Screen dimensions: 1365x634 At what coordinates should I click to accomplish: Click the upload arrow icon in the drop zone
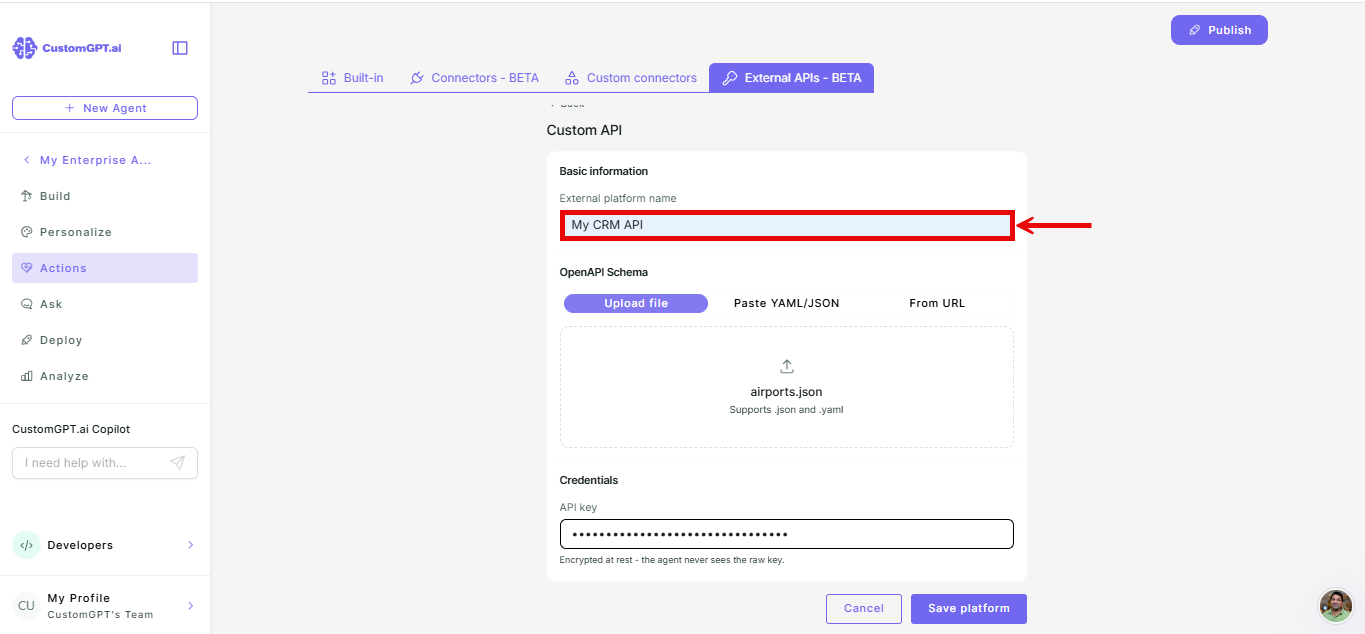point(787,366)
